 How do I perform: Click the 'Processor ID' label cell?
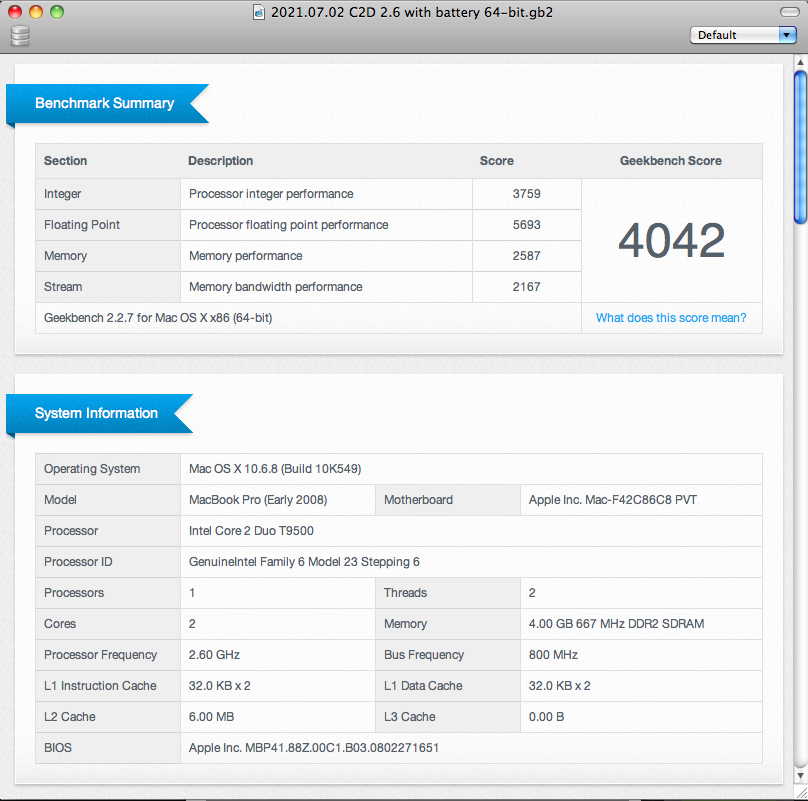click(108, 561)
